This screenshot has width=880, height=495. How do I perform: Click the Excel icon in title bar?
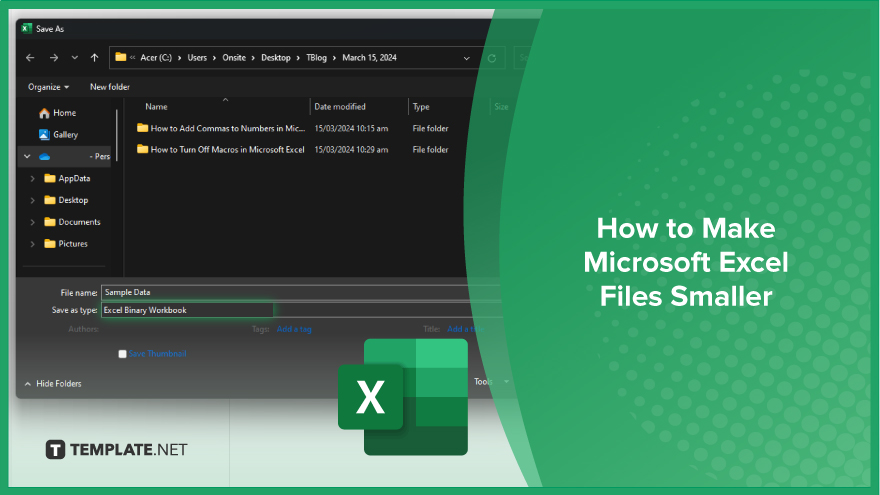point(26,29)
